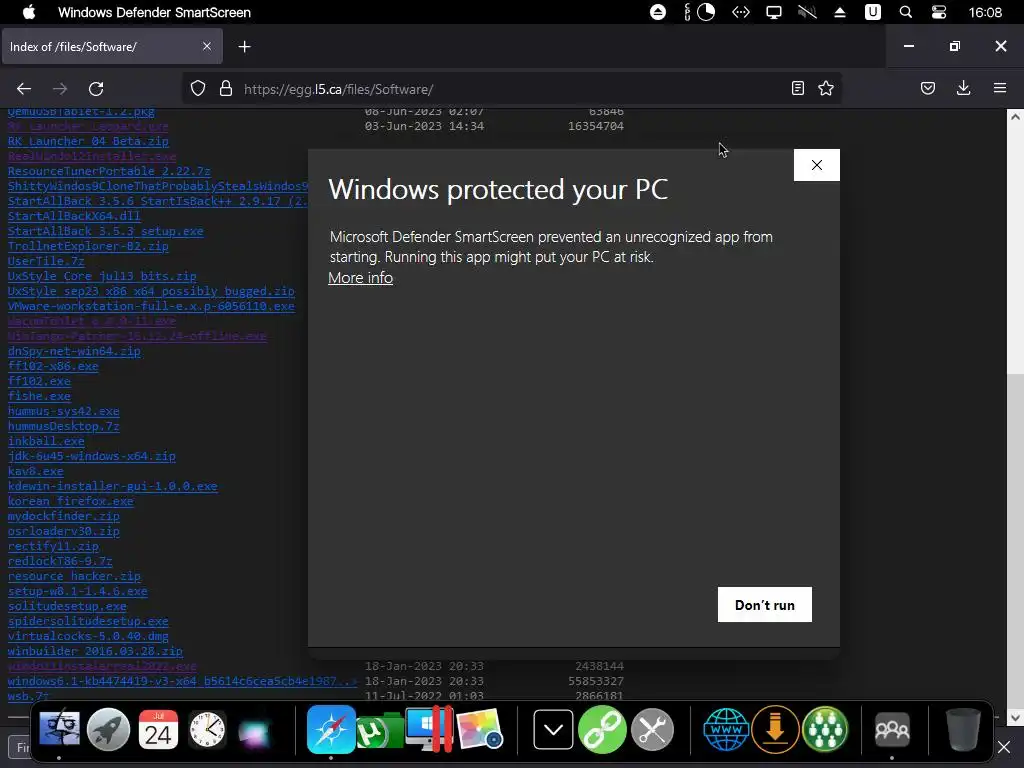Toggle reader view icon in address bar
This screenshot has height=768, width=1024.
pos(797,88)
